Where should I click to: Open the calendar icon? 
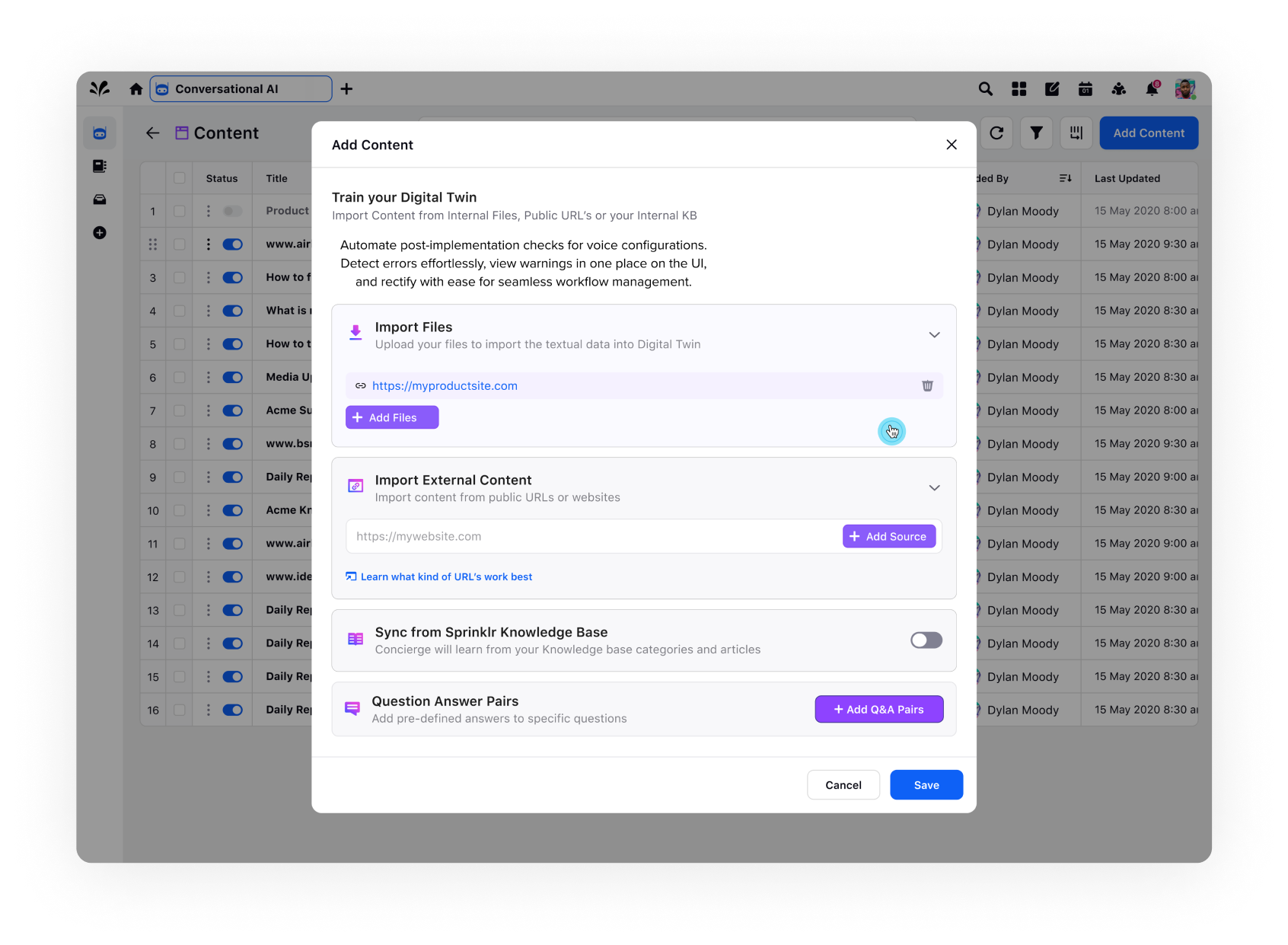(1086, 89)
